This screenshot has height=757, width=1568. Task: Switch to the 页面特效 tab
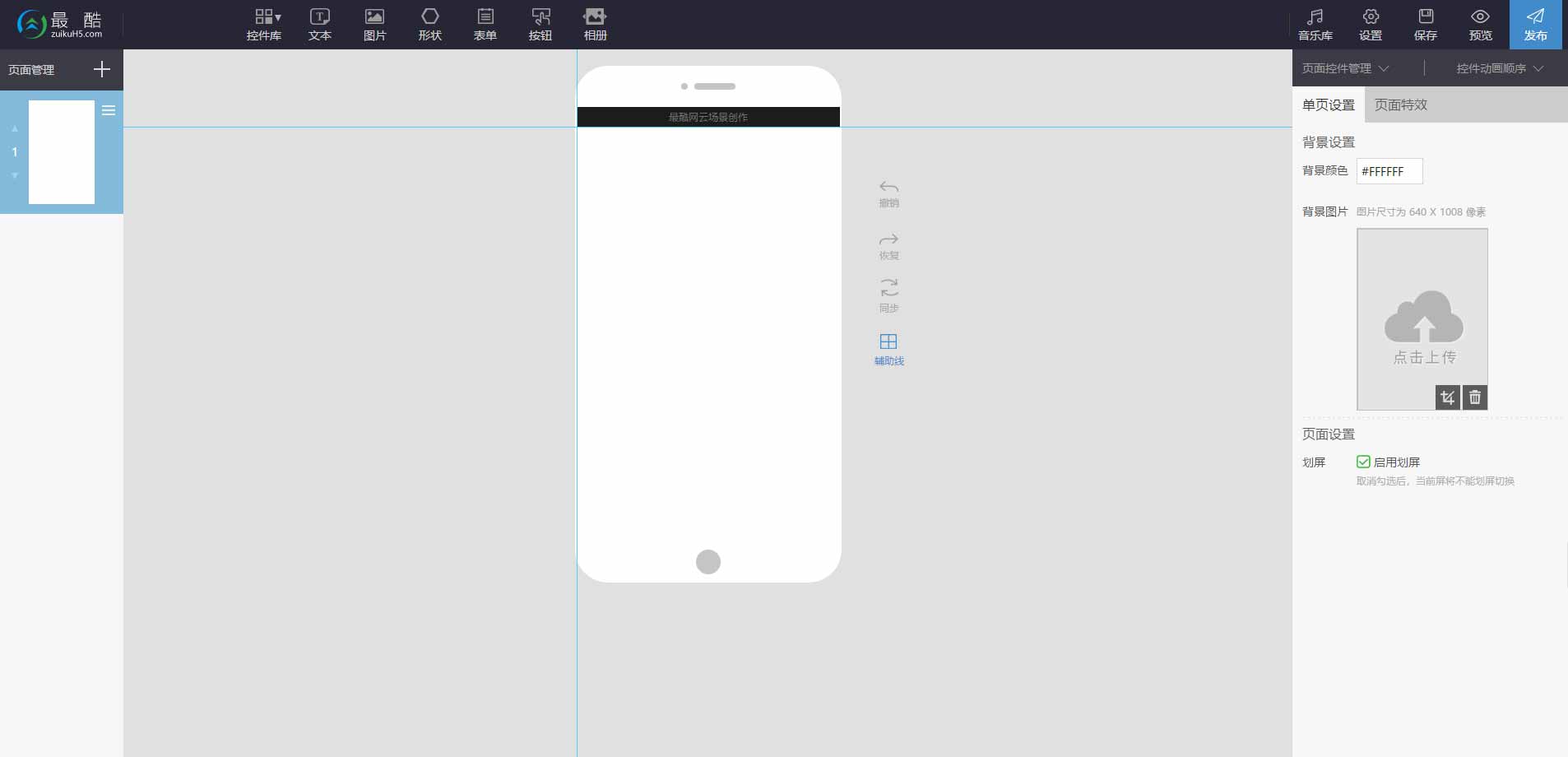click(x=1400, y=104)
